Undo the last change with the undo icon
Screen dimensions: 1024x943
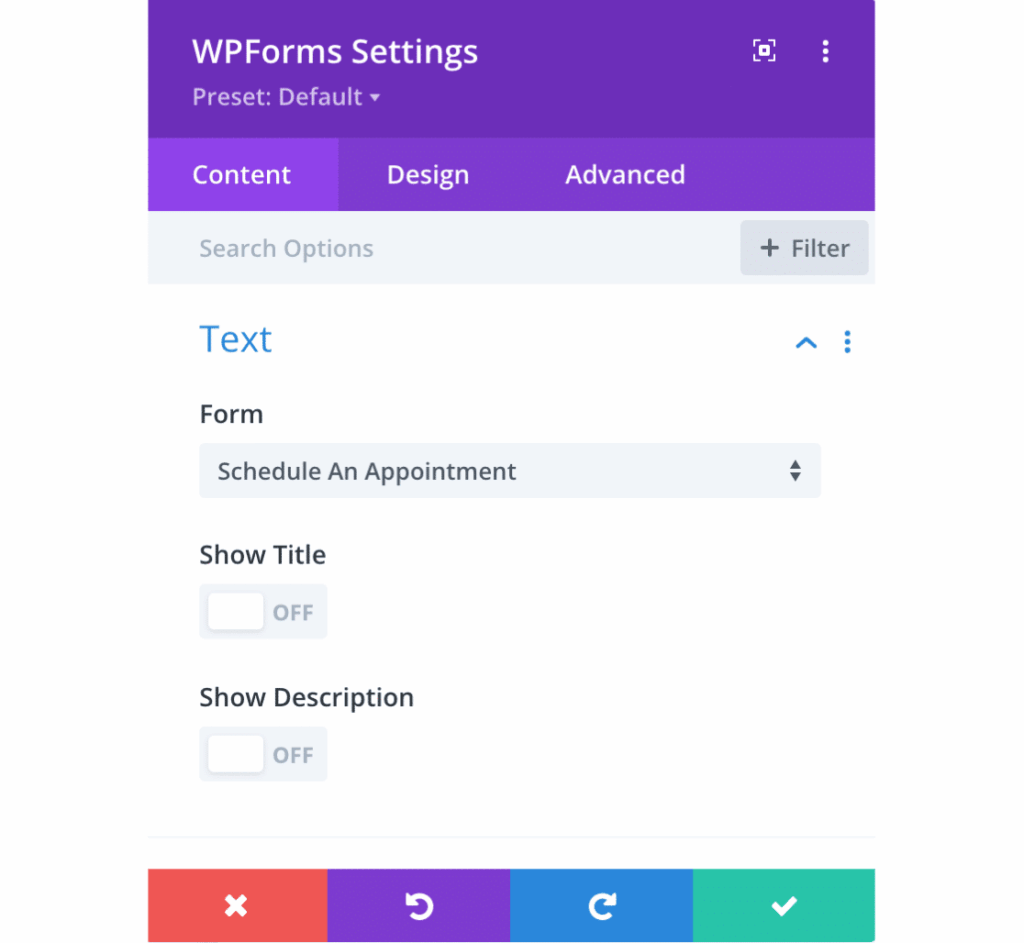point(419,905)
